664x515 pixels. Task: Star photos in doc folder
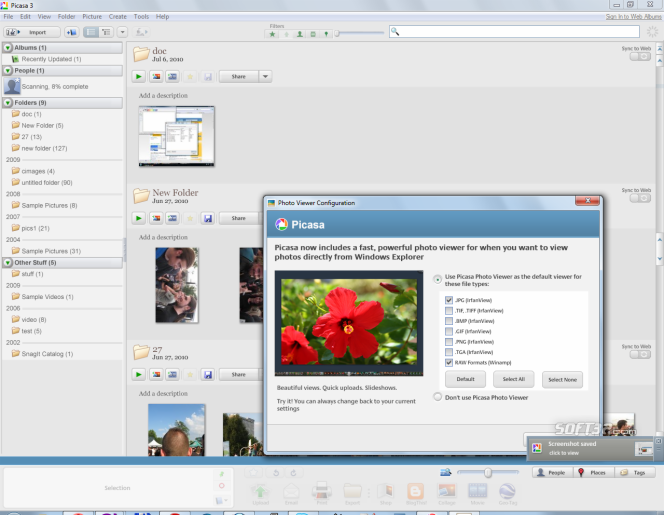coord(190,77)
